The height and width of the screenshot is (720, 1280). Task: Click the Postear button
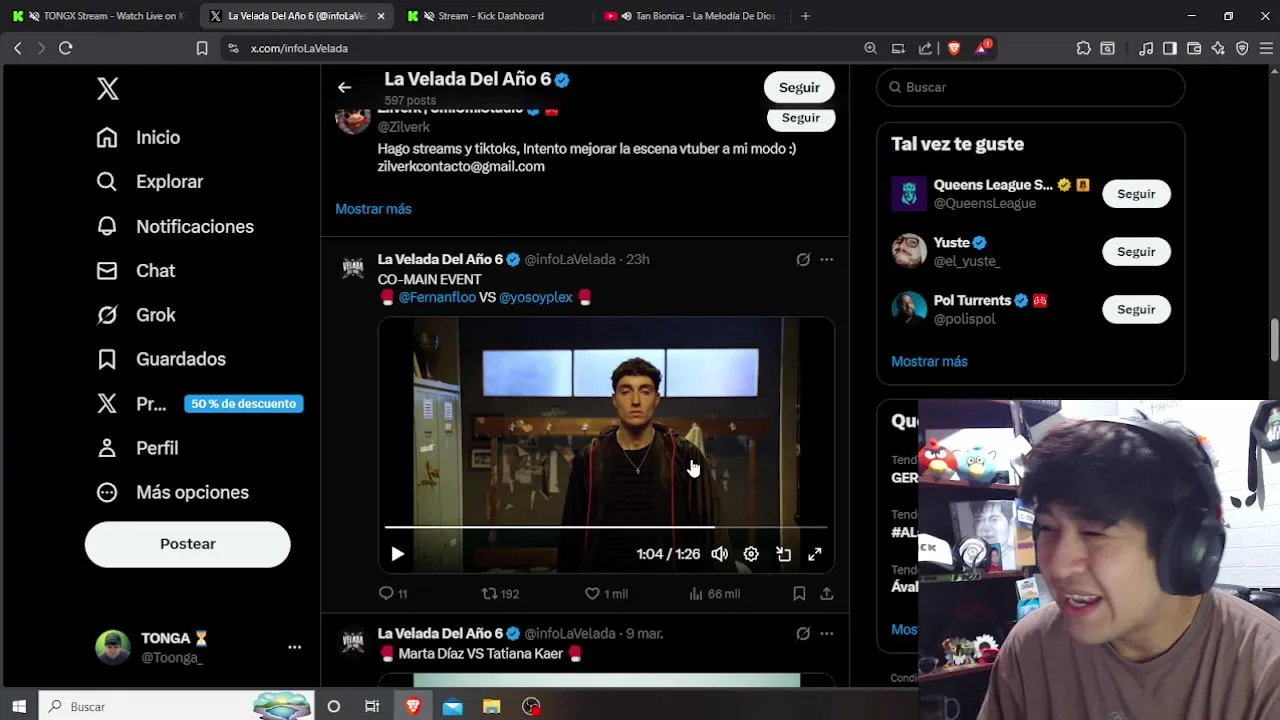188,544
